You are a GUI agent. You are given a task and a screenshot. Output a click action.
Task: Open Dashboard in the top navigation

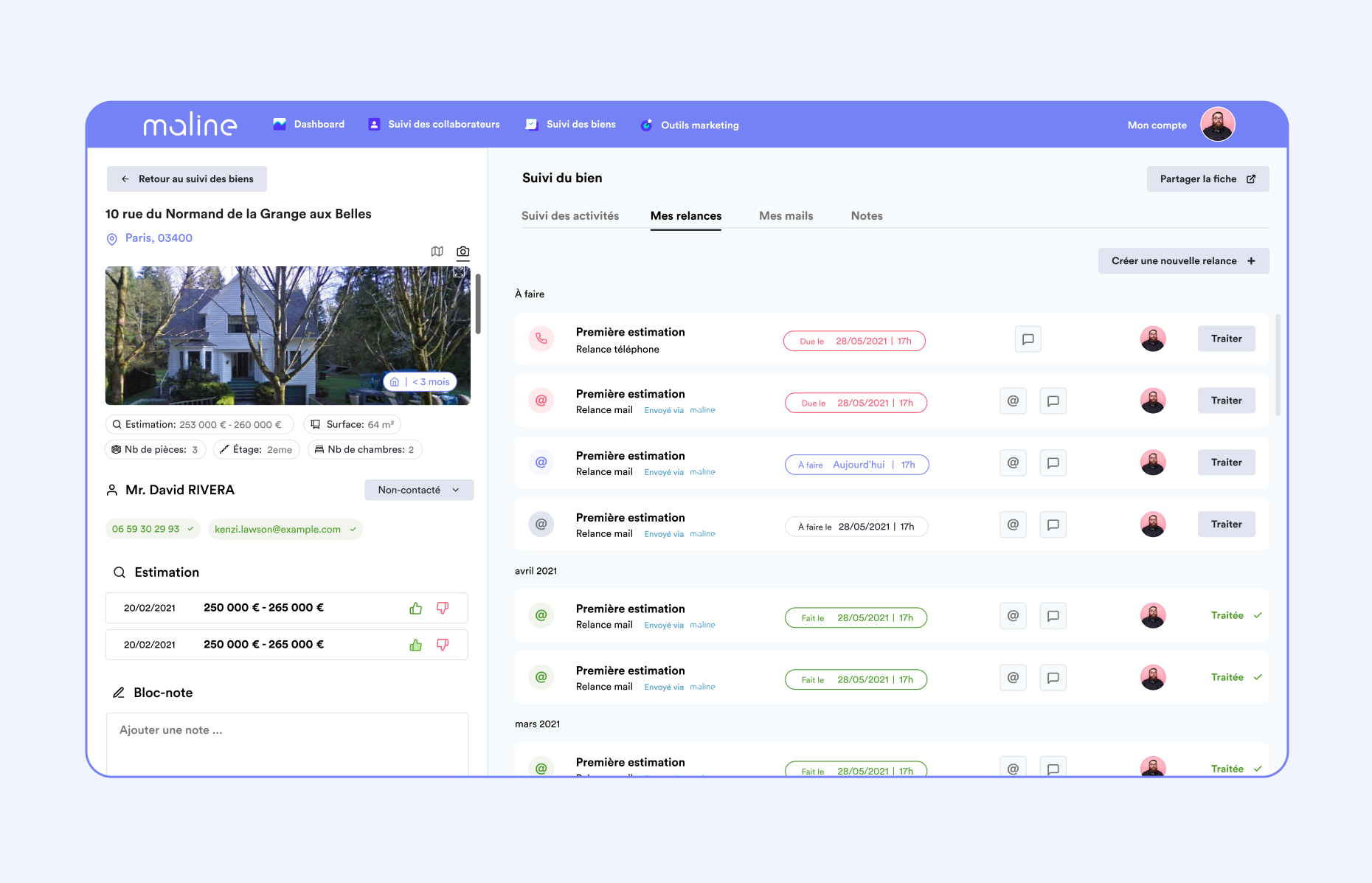[x=309, y=125]
